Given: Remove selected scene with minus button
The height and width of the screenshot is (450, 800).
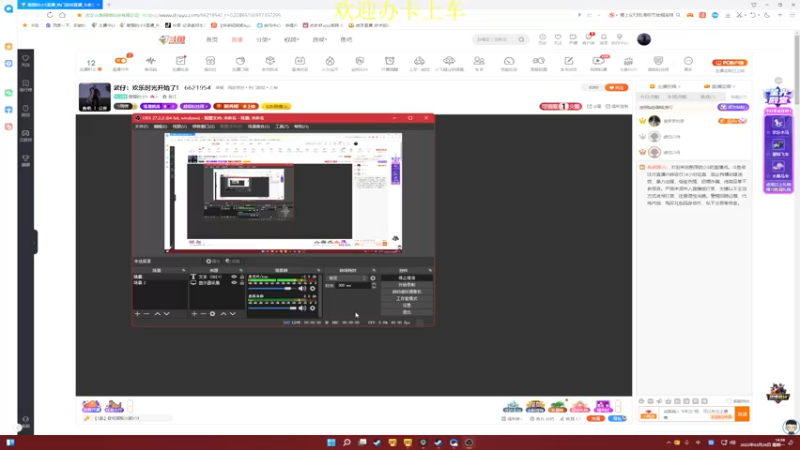Looking at the screenshot, I should pyautogui.click(x=146, y=314).
